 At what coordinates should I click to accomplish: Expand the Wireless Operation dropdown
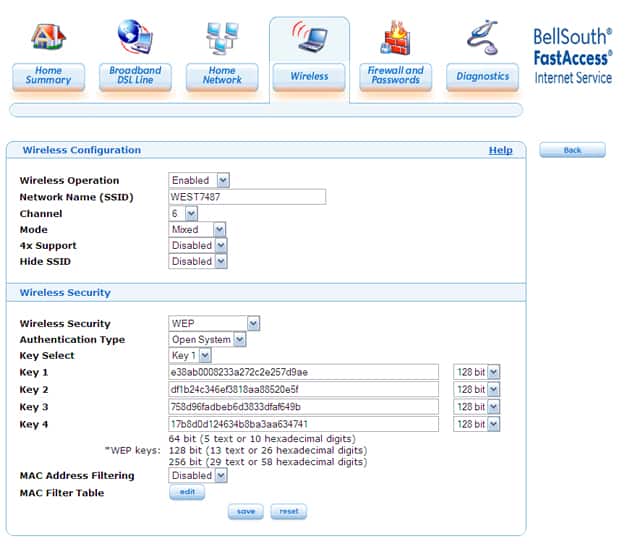[199, 180]
